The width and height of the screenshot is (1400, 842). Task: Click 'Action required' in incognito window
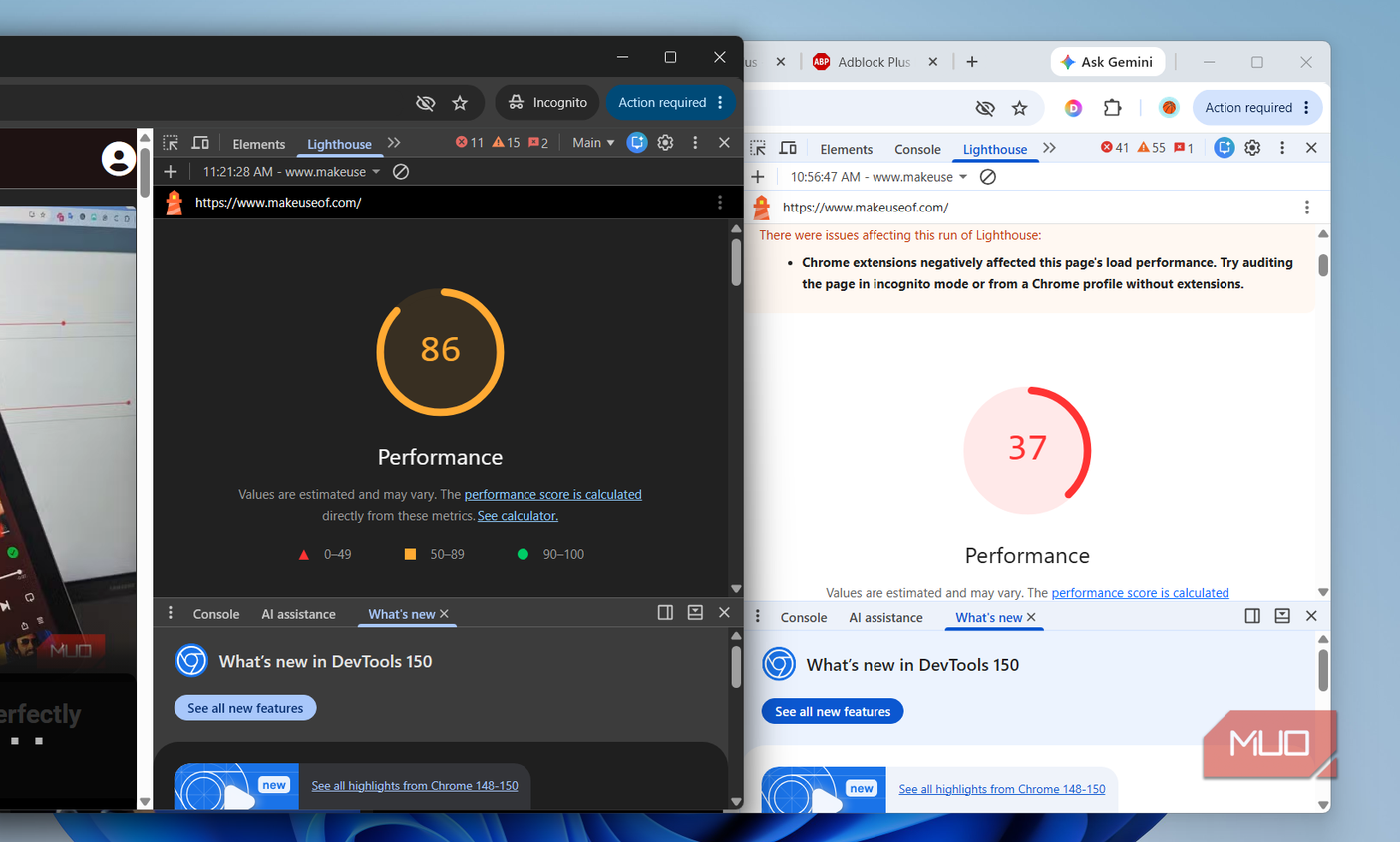click(x=671, y=102)
